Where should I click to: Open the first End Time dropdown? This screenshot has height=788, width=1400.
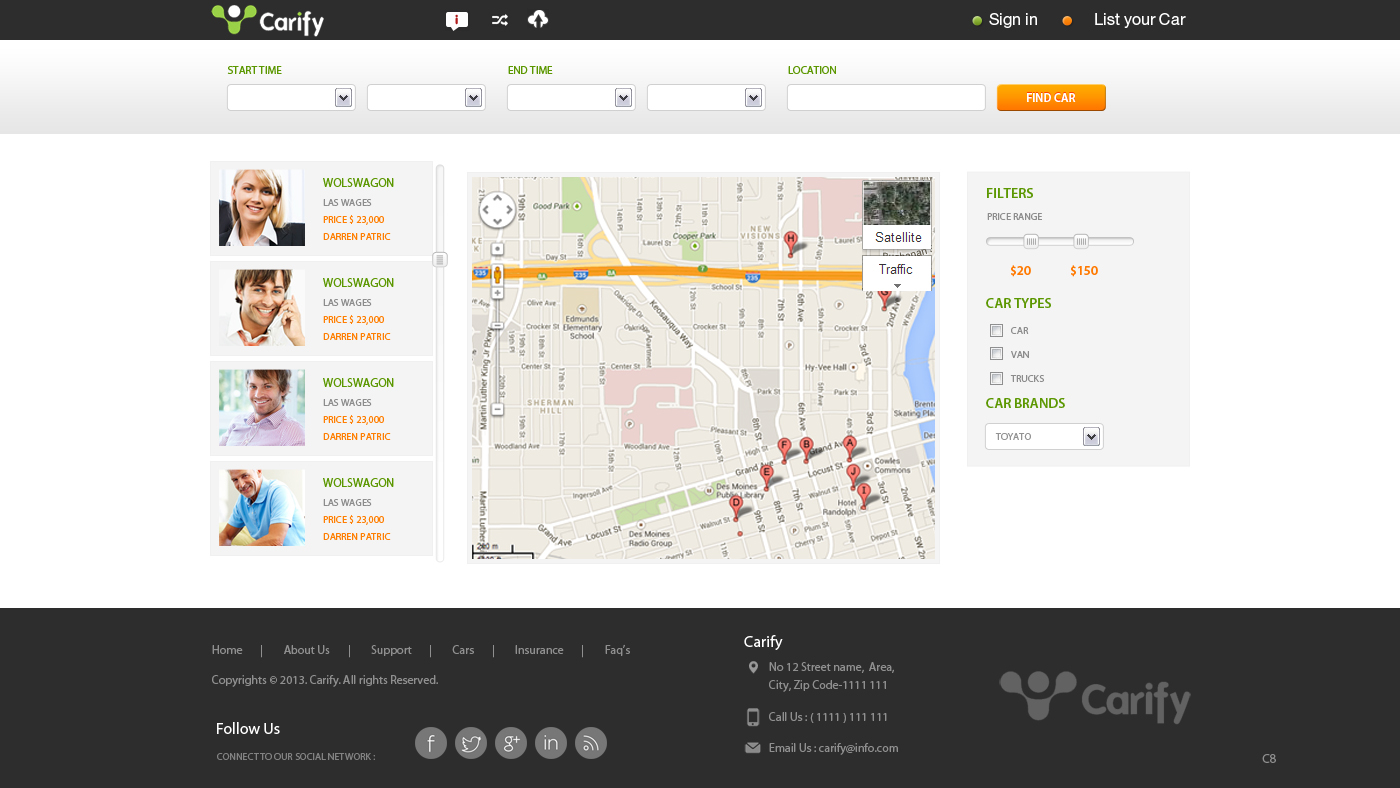click(571, 98)
